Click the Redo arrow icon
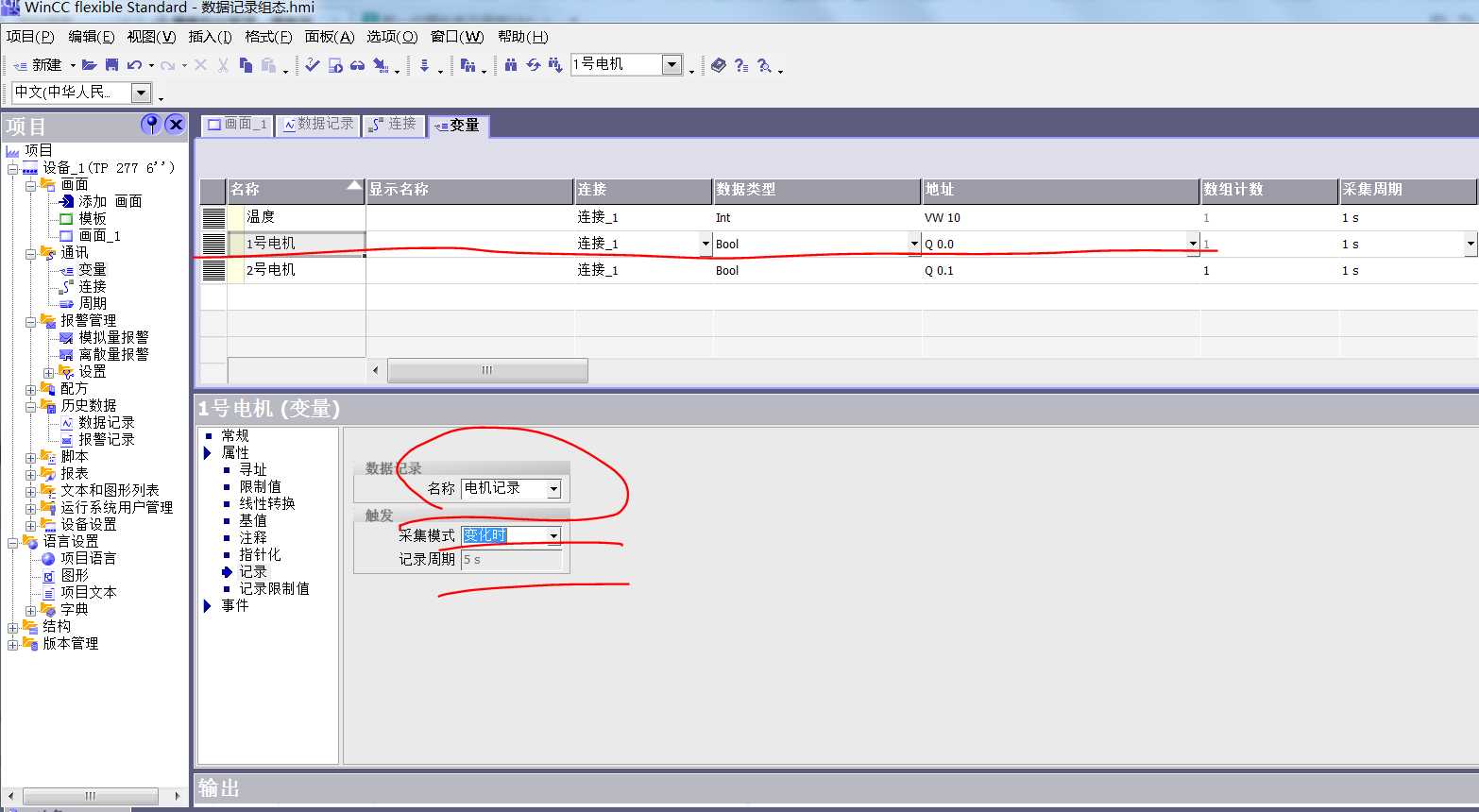Viewport: 1479px width, 812px height. pos(167,65)
